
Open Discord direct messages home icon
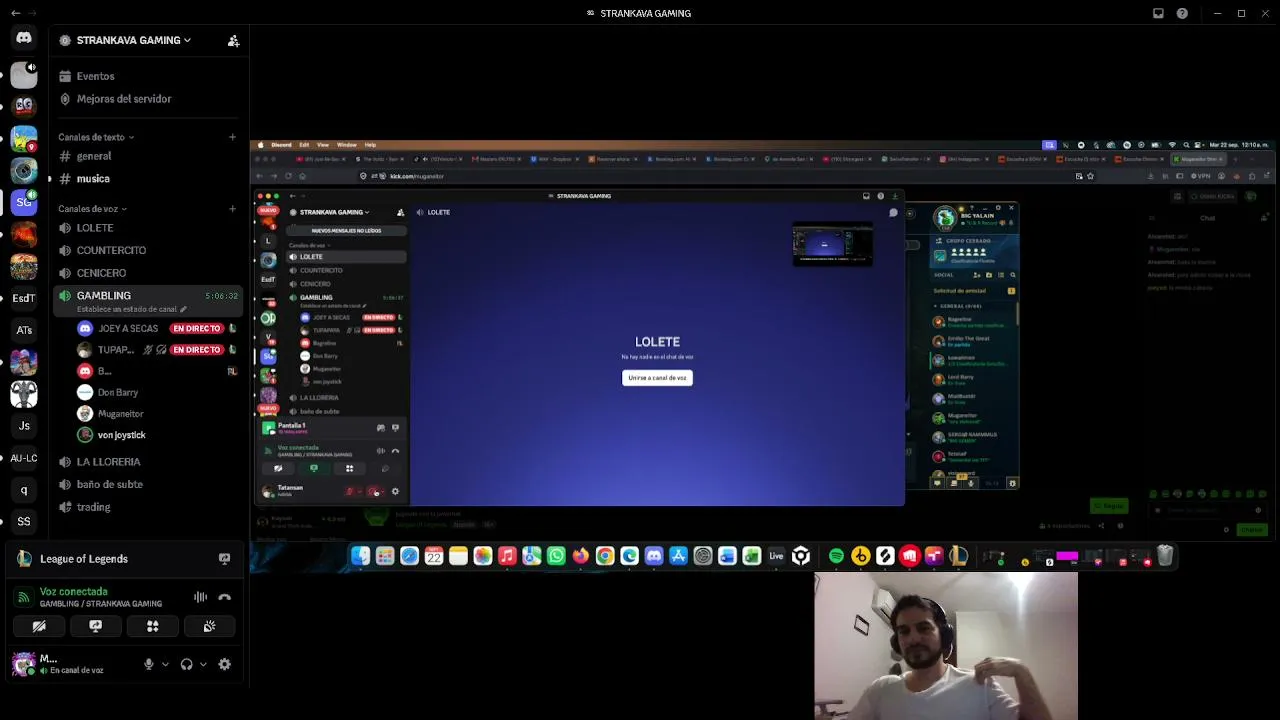pyautogui.click(x=24, y=38)
